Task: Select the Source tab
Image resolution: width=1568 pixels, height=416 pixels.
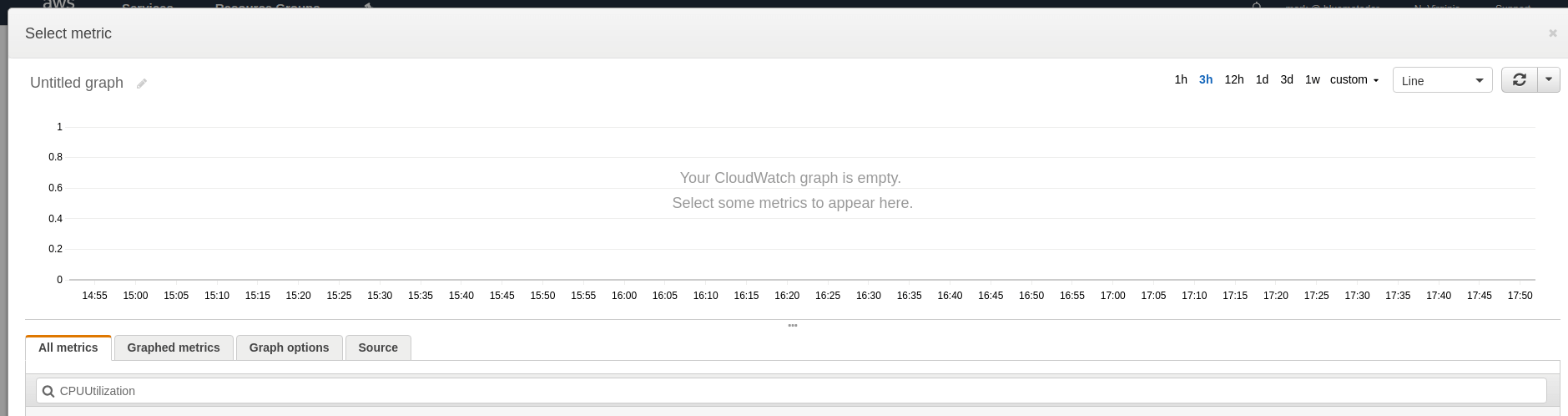Action: point(378,348)
